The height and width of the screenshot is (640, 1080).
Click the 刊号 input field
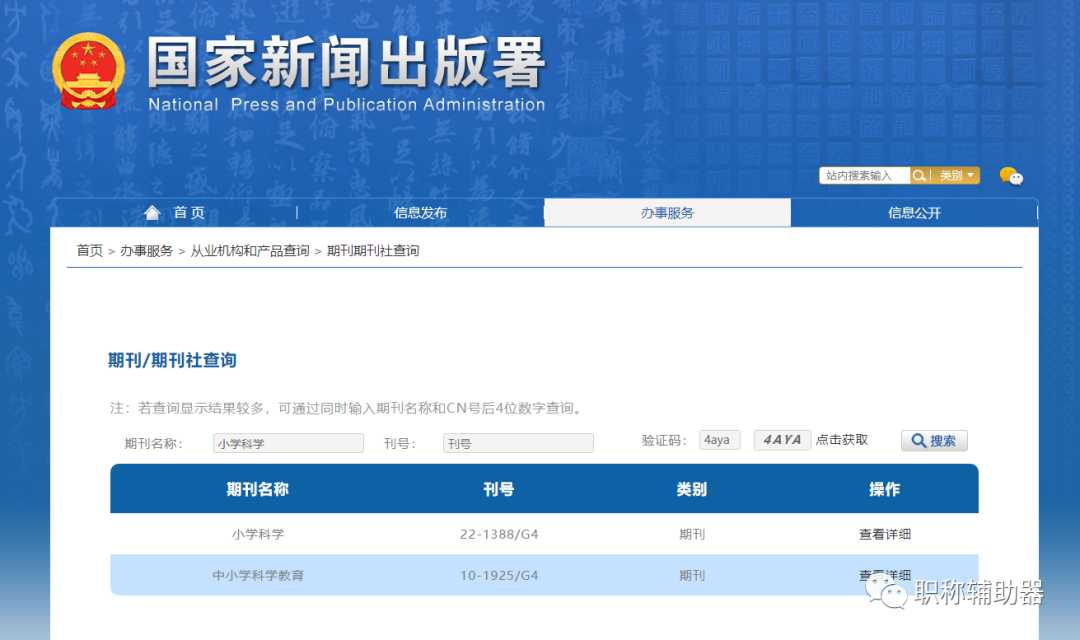(518, 442)
